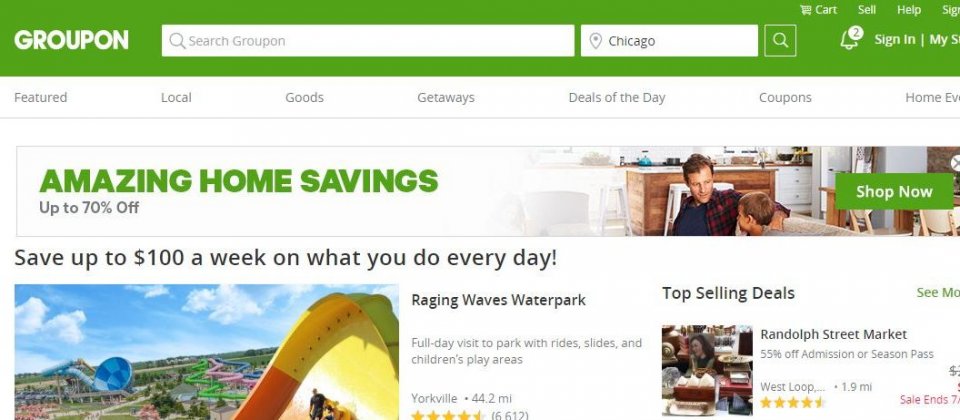
Task: Close the Amazing Home Savings banner
Action: click(955, 163)
